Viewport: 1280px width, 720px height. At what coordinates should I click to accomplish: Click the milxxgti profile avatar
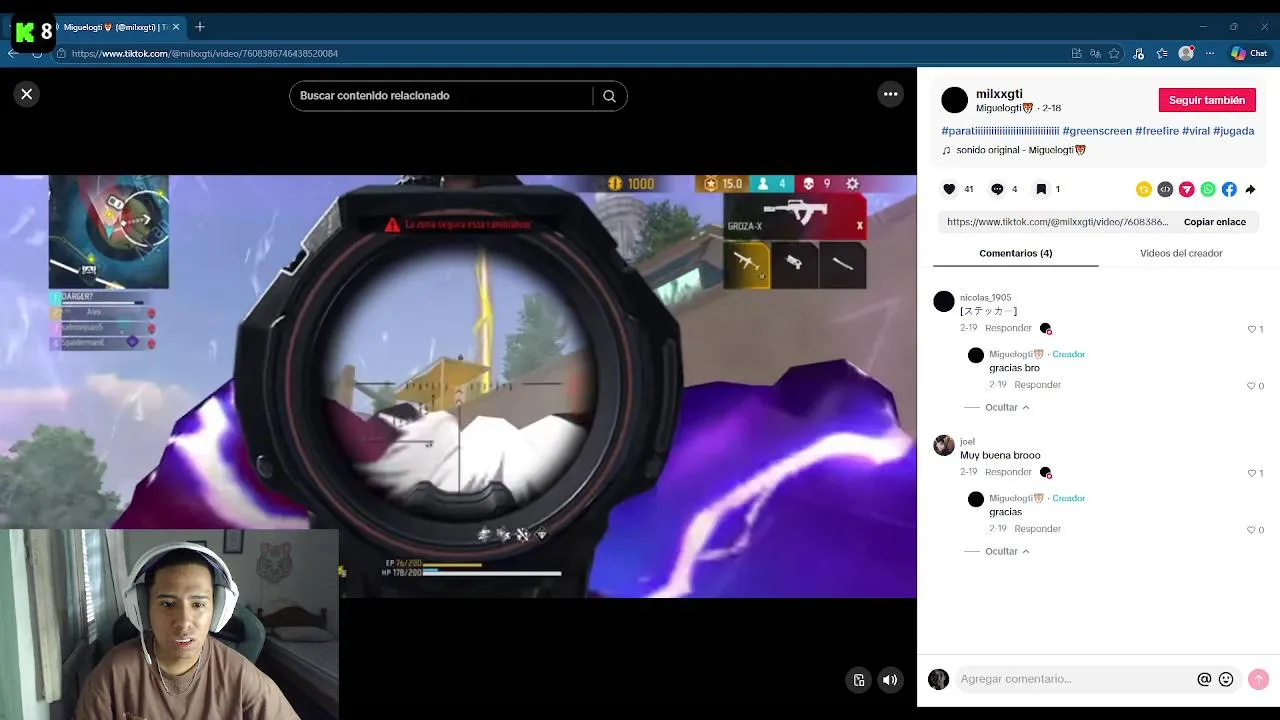(x=955, y=100)
